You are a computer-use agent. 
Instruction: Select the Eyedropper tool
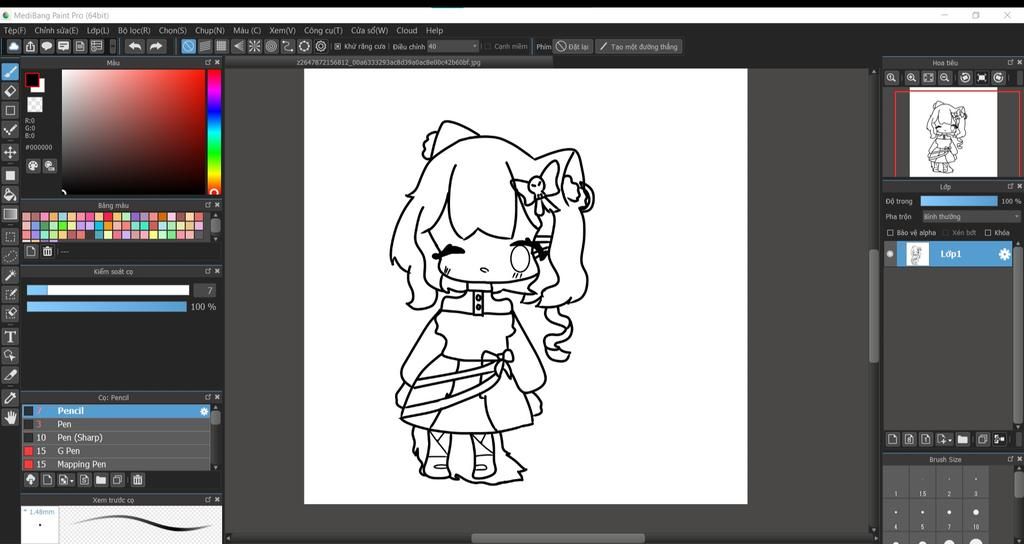[10, 398]
